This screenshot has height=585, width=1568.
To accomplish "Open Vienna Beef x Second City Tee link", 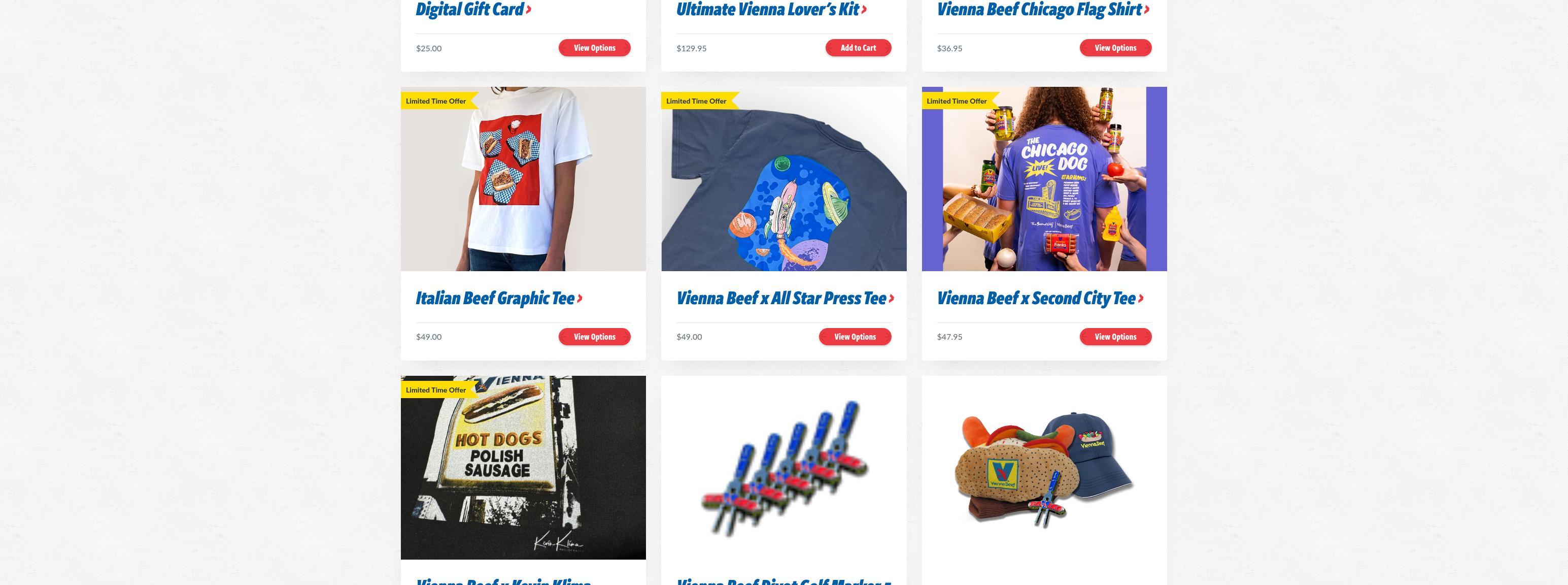I will pyautogui.click(x=1035, y=299).
